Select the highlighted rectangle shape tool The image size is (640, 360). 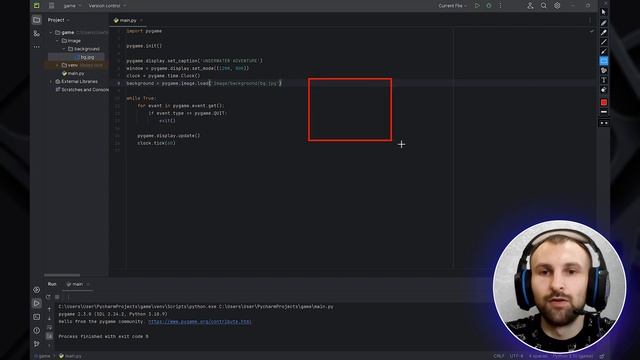(x=604, y=61)
